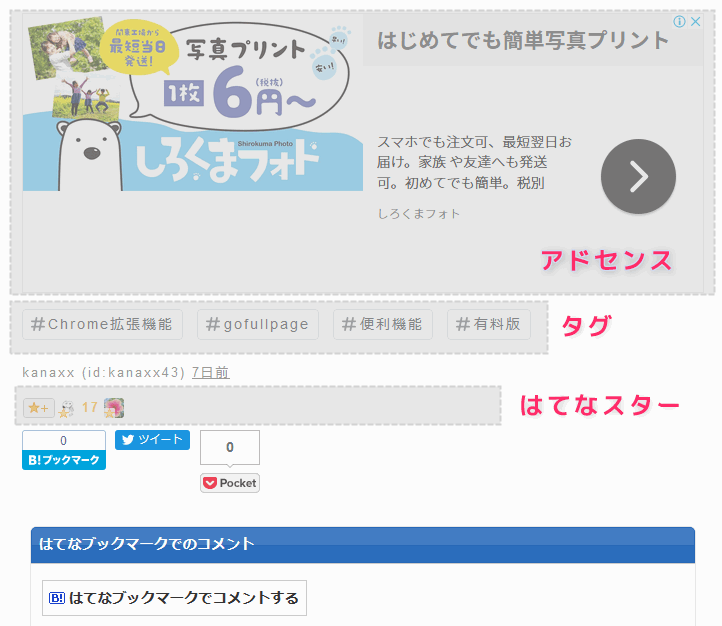Click the Pocket count bubble showing 0
Image resolution: width=722 pixels, height=626 pixels.
pyautogui.click(x=230, y=447)
